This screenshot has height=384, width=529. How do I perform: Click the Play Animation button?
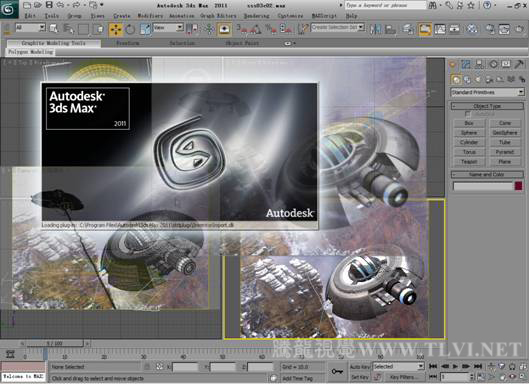click(x=455, y=366)
